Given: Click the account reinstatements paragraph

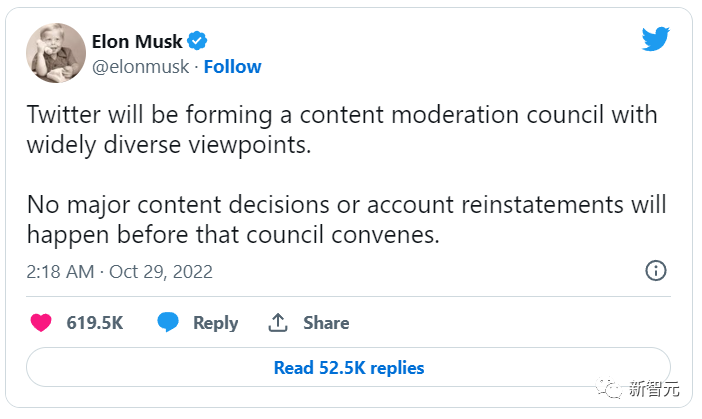Looking at the screenshot, I should (341, 222).
